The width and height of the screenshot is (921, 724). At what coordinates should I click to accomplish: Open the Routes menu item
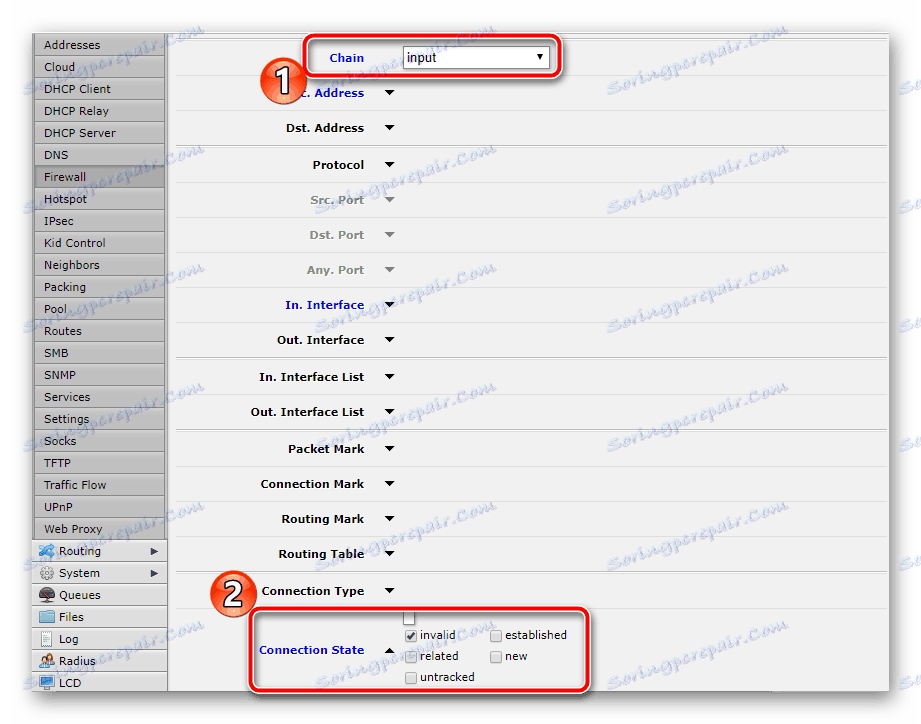point(99,331)
